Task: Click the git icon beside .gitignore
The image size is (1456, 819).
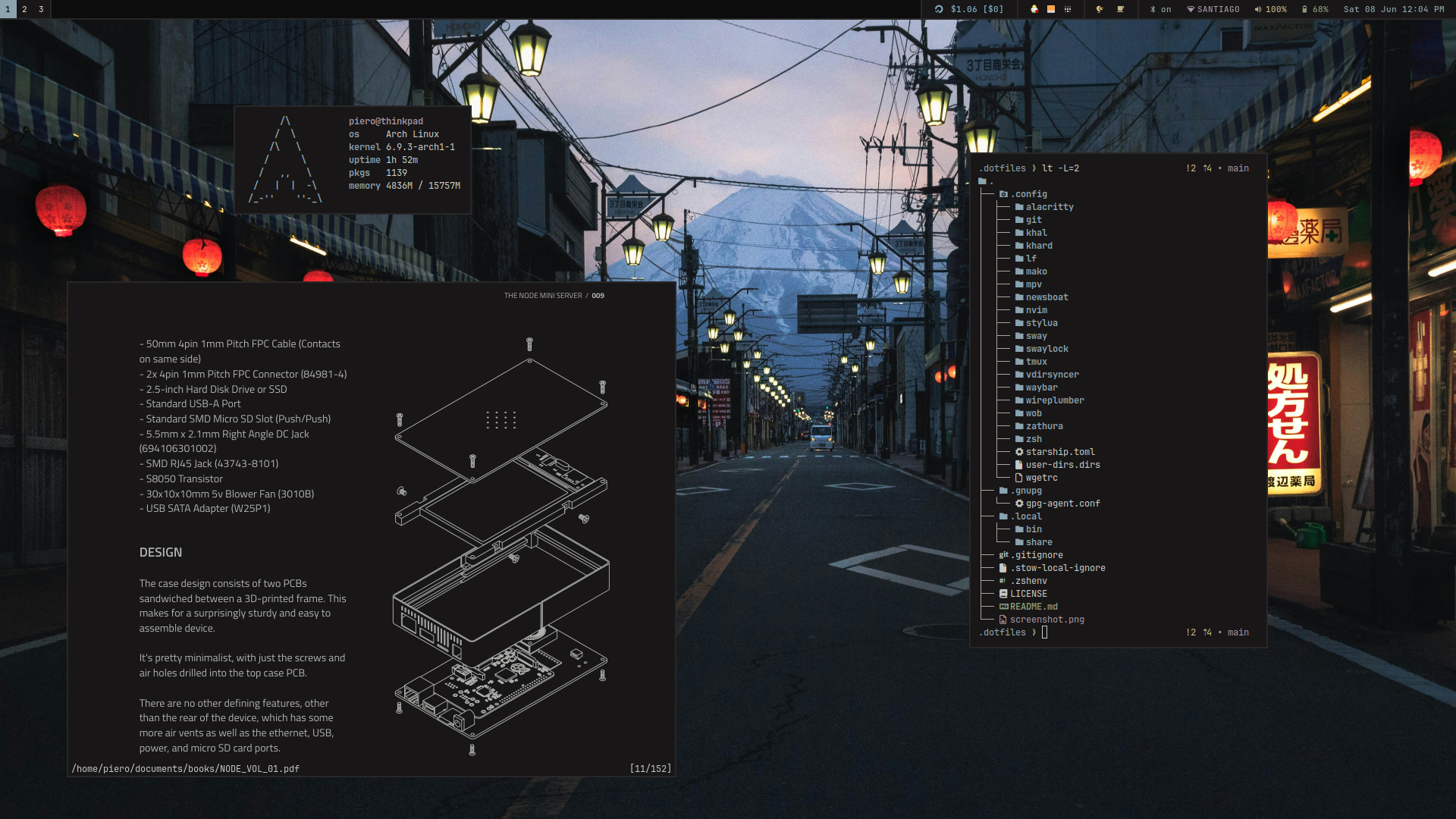Action: tap(1003, 555)
